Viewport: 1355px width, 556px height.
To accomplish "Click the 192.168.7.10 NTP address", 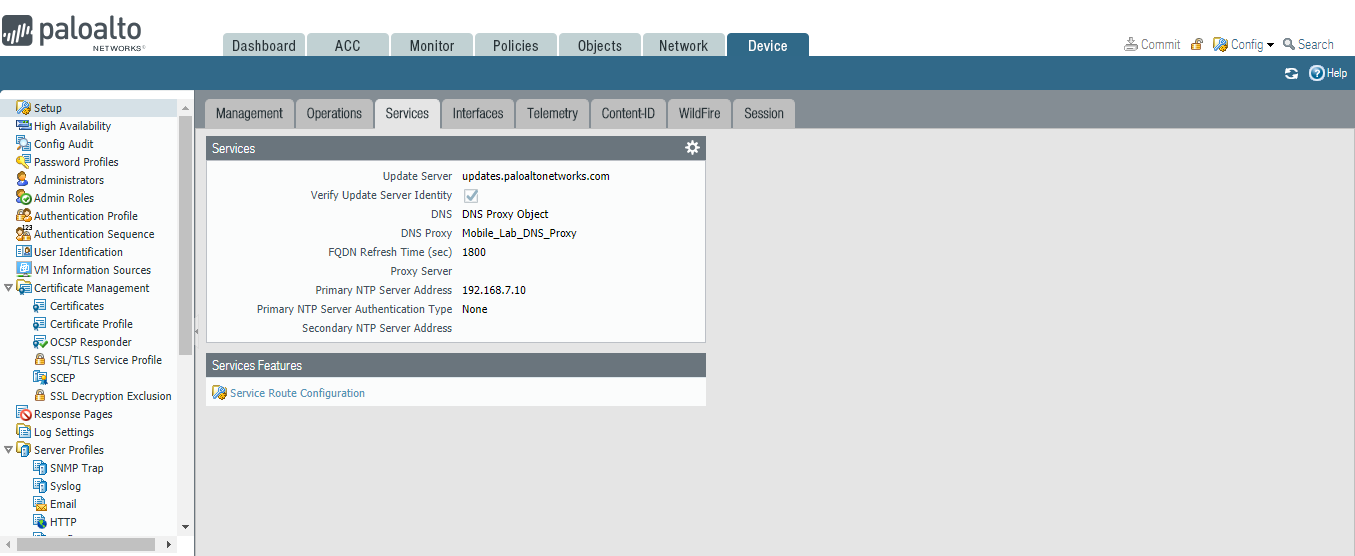I will [494, 290].
